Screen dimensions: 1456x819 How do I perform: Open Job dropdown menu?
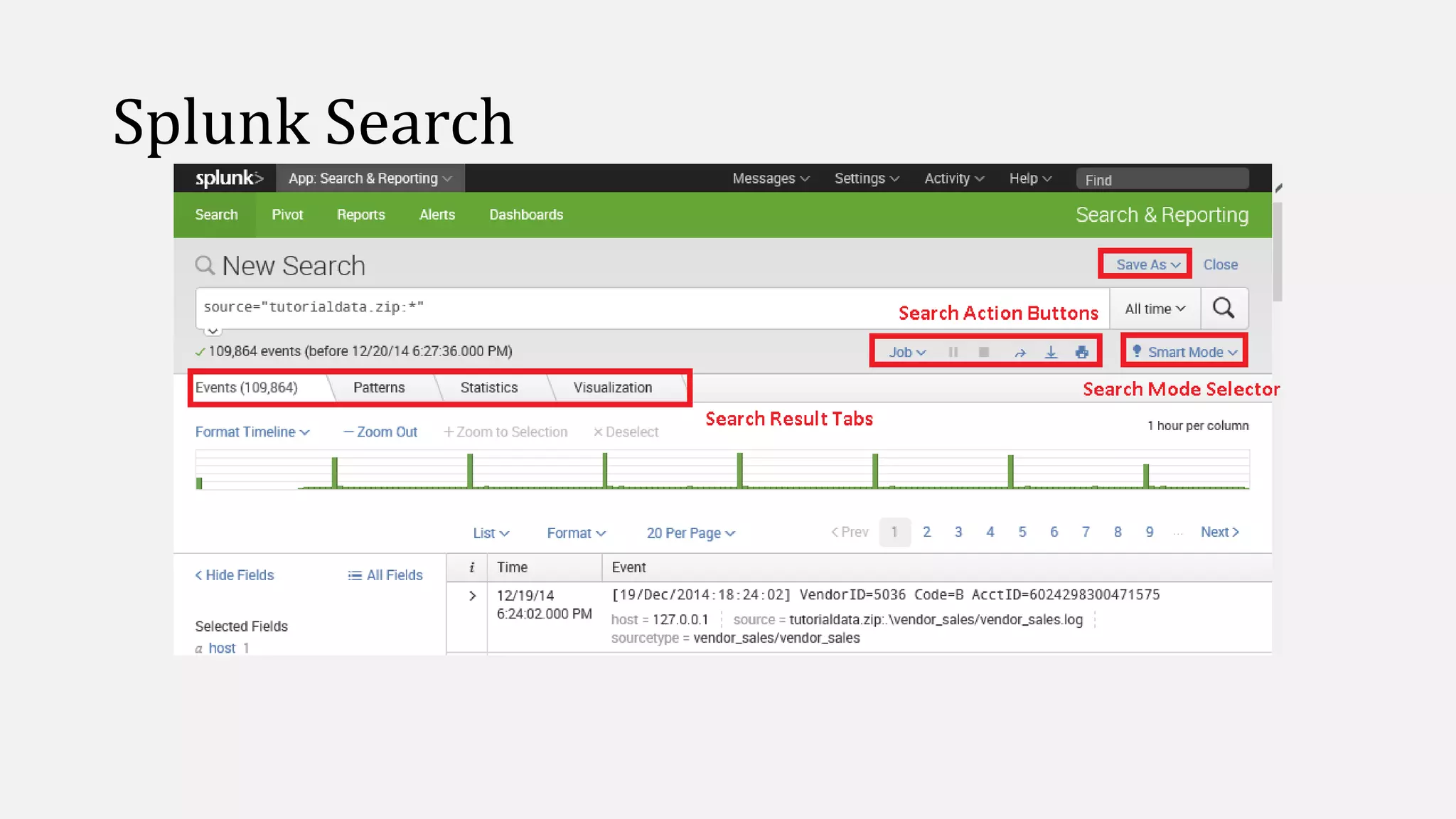907,352
